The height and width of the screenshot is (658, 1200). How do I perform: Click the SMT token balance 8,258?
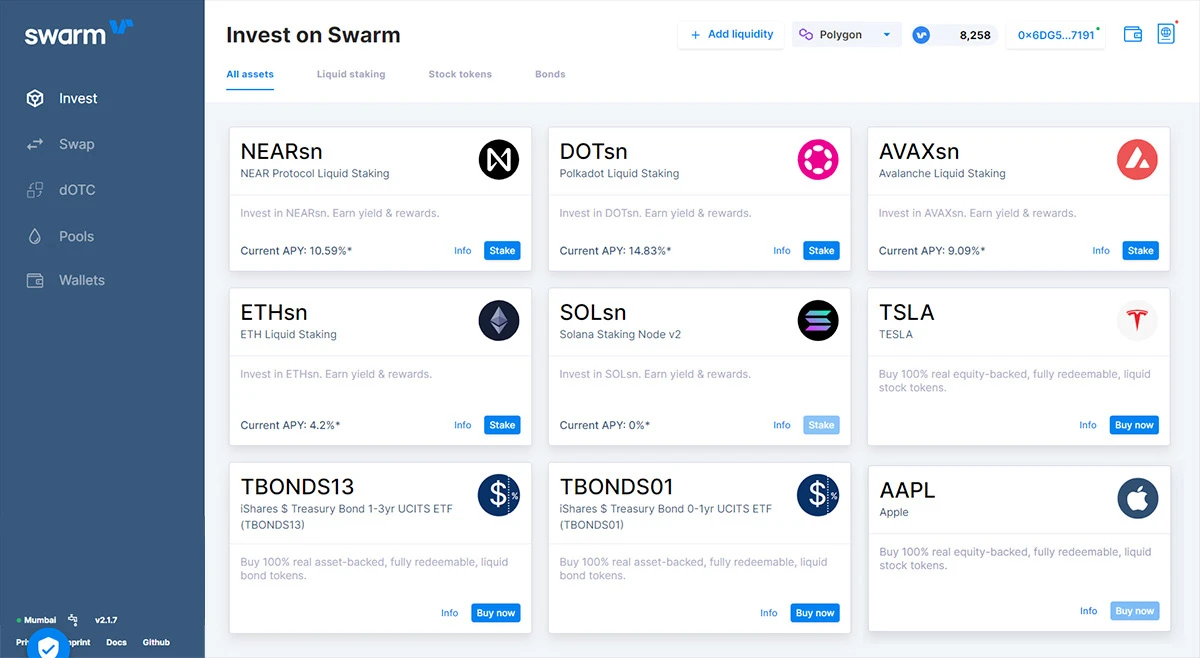[975, 35]
